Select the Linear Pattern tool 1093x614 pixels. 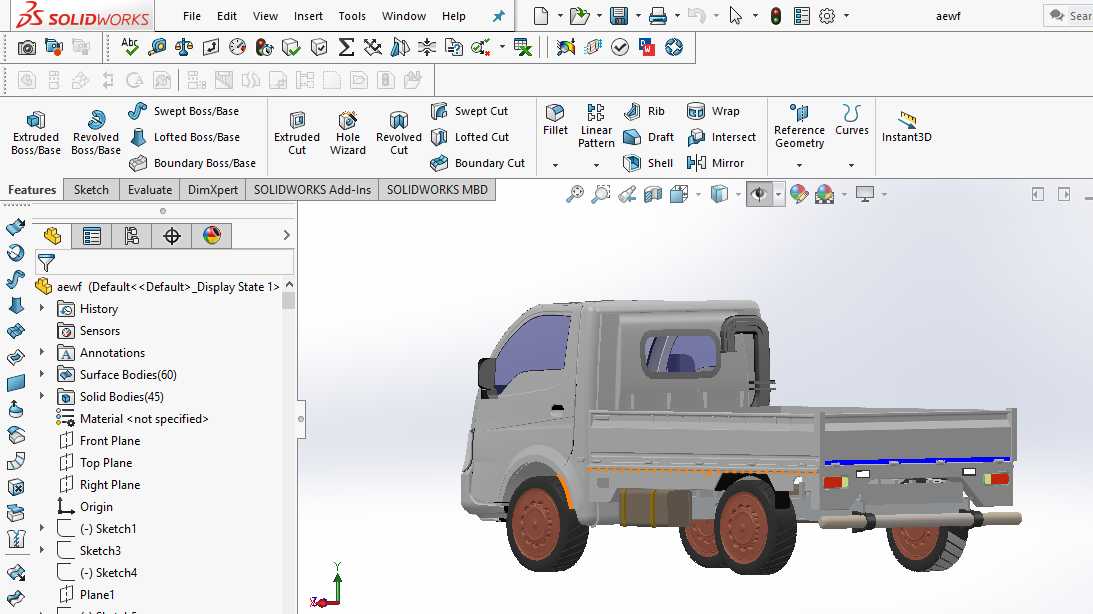[x=596, y=126]
